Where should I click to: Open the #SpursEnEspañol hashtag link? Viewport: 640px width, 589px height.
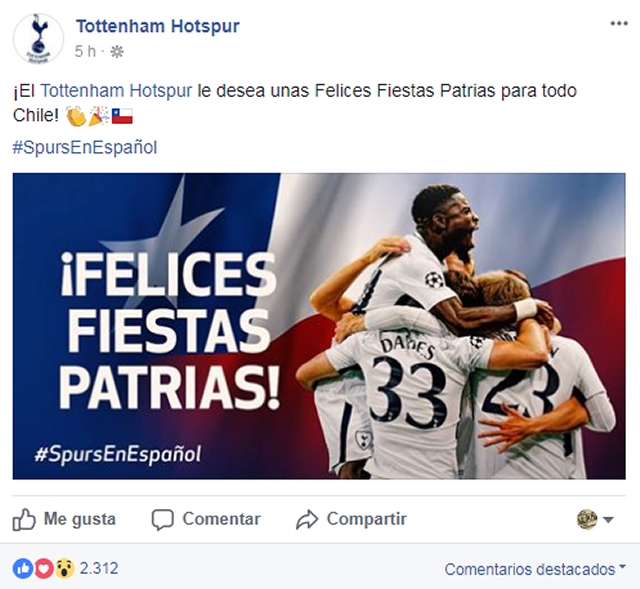pos(85,147)
